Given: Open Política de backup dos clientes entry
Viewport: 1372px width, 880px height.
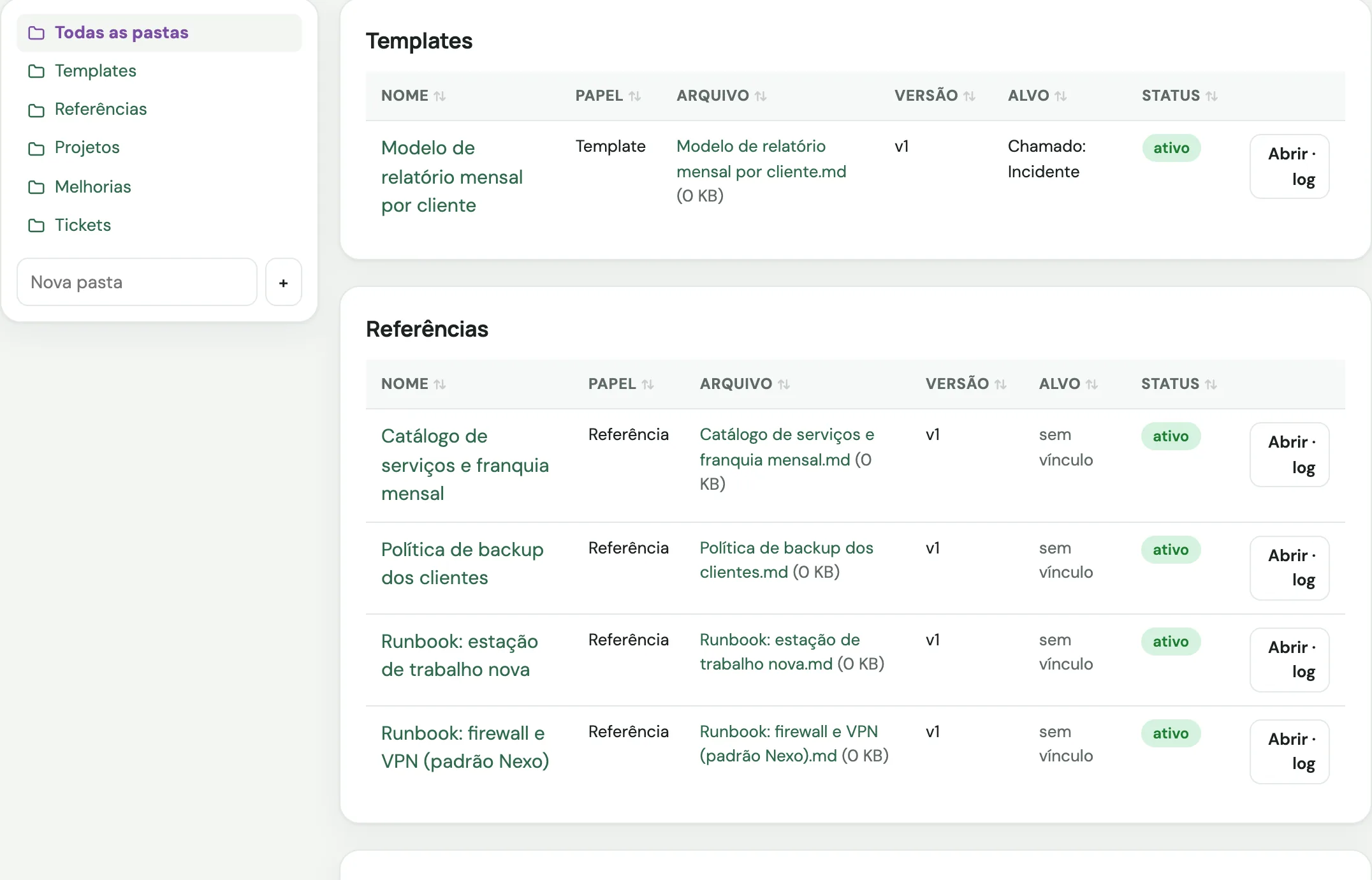Looking at the screenshot, I should 462,564.
